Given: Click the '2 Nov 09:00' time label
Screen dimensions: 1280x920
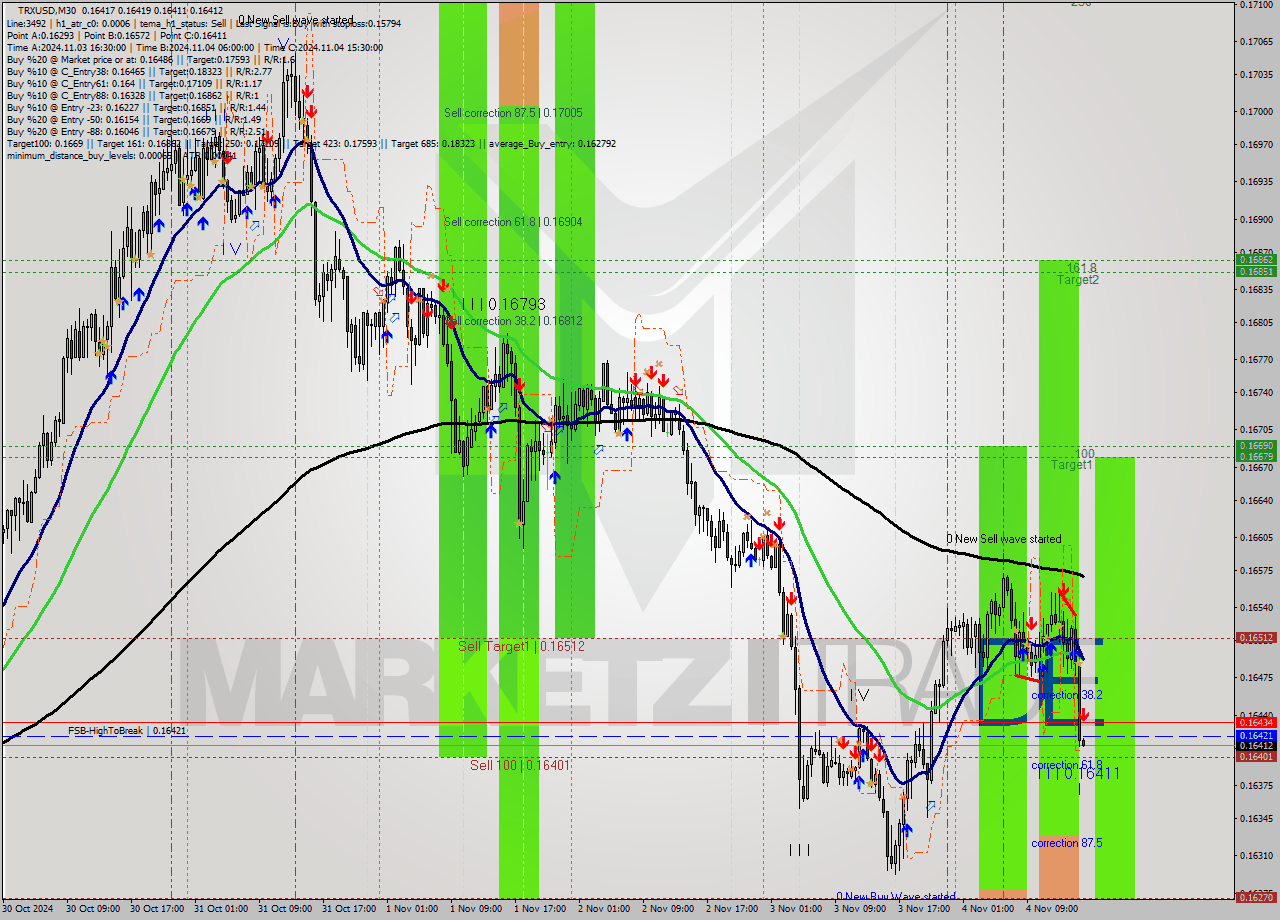Looking at the screenshot, I should tap(668, 910).
